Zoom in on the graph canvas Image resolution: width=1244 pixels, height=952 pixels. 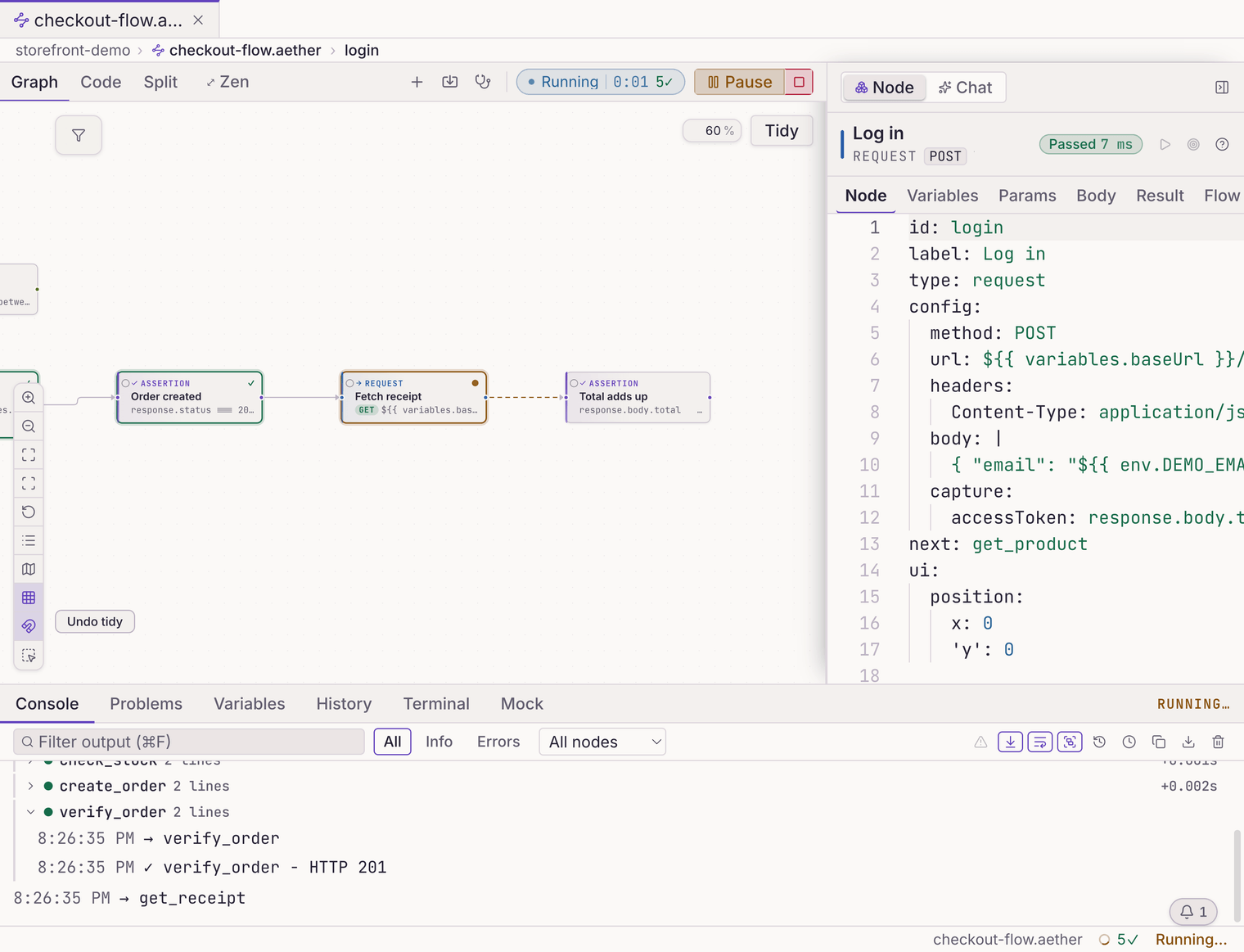point(29,398)
